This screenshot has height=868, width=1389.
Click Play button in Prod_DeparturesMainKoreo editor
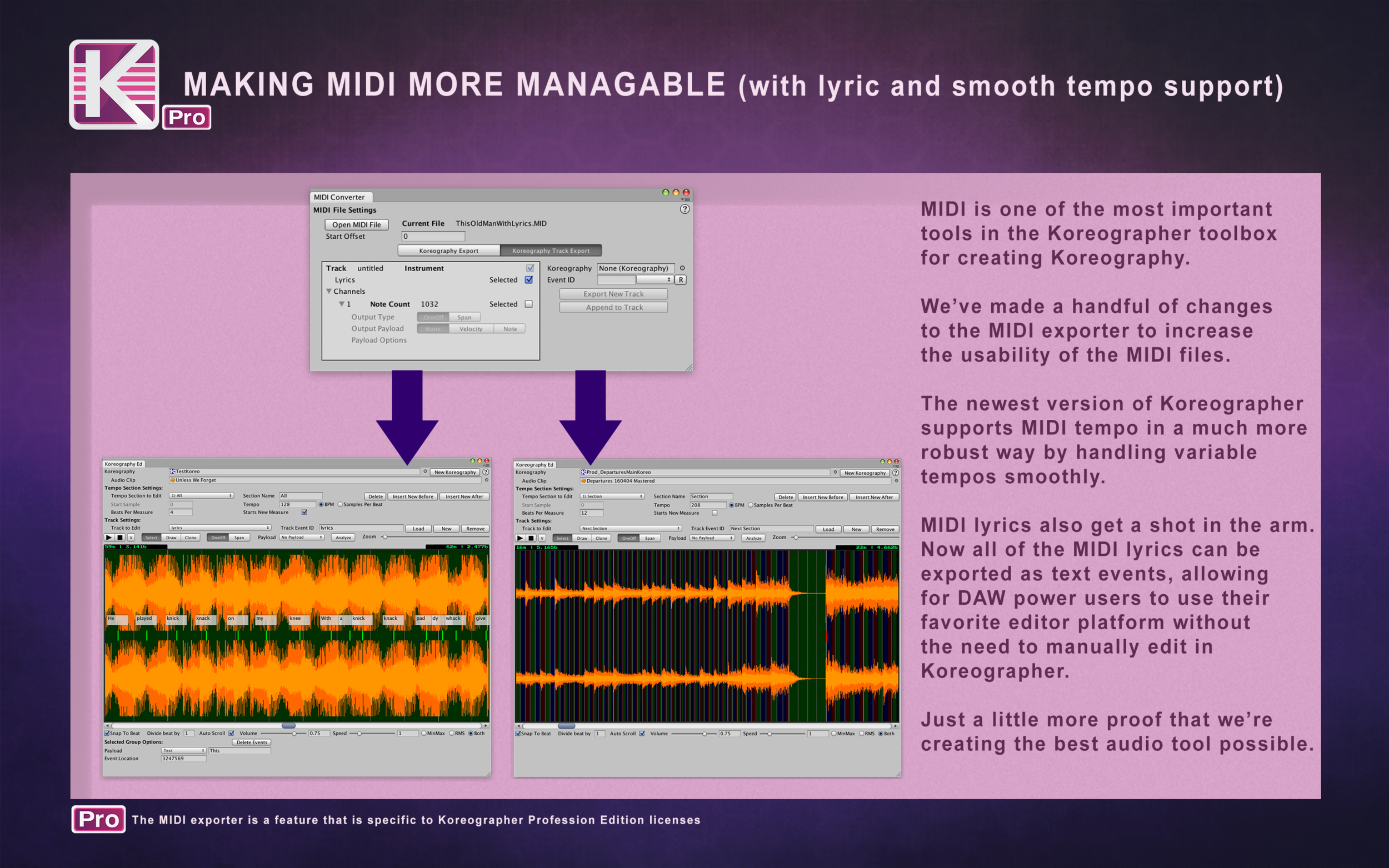(519, 538)
